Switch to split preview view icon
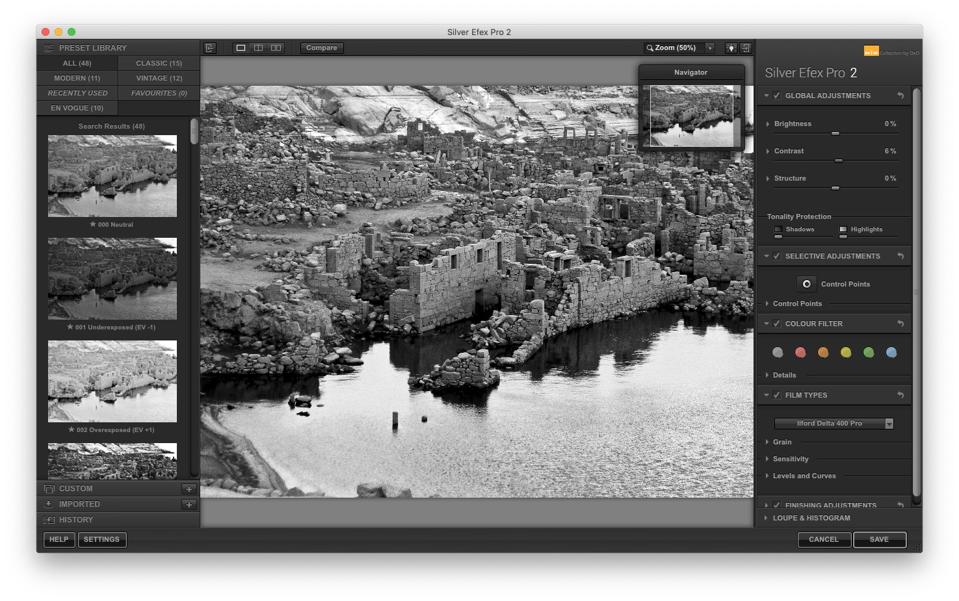The height and width of the screenshot is (601, 959). (x=258, y=47)
